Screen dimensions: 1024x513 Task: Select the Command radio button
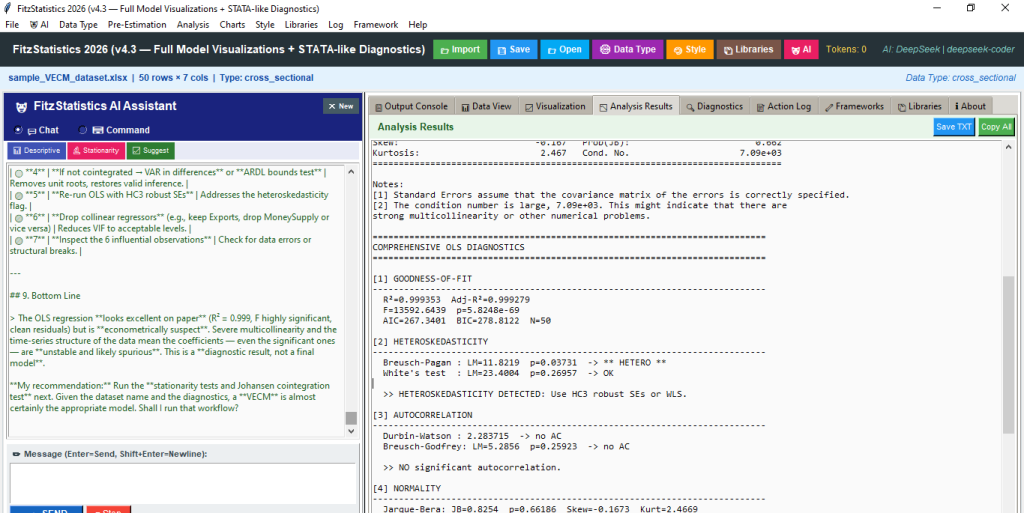tap(83, 130)
